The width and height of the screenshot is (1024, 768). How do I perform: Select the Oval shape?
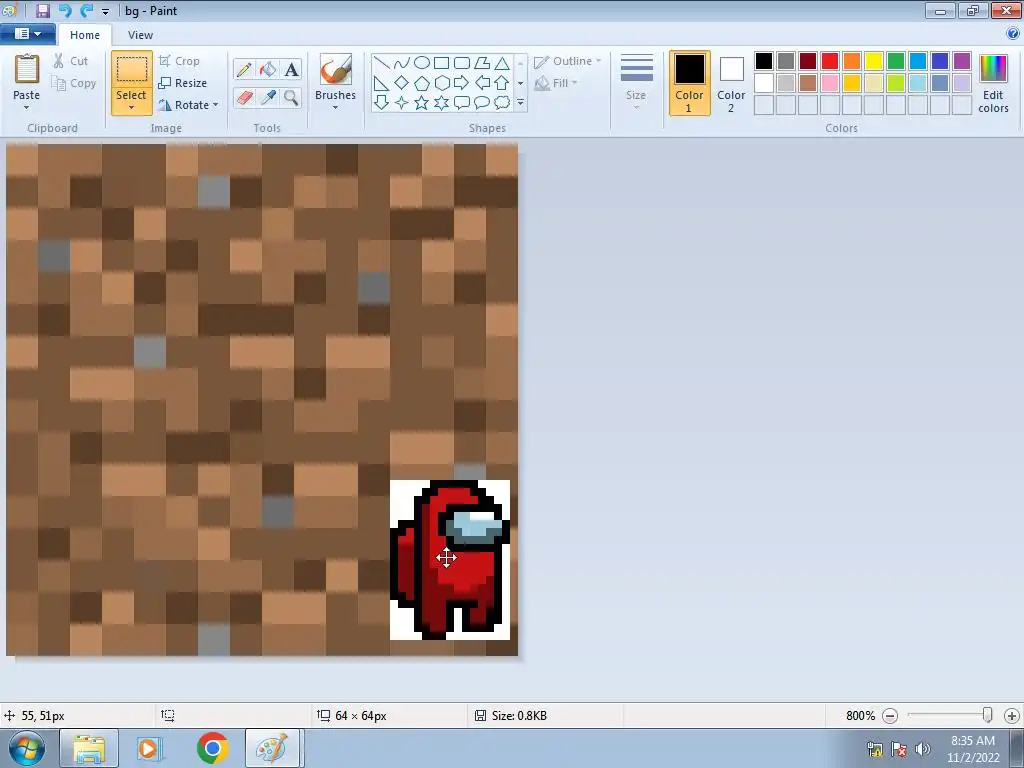[x=422, y=63]
